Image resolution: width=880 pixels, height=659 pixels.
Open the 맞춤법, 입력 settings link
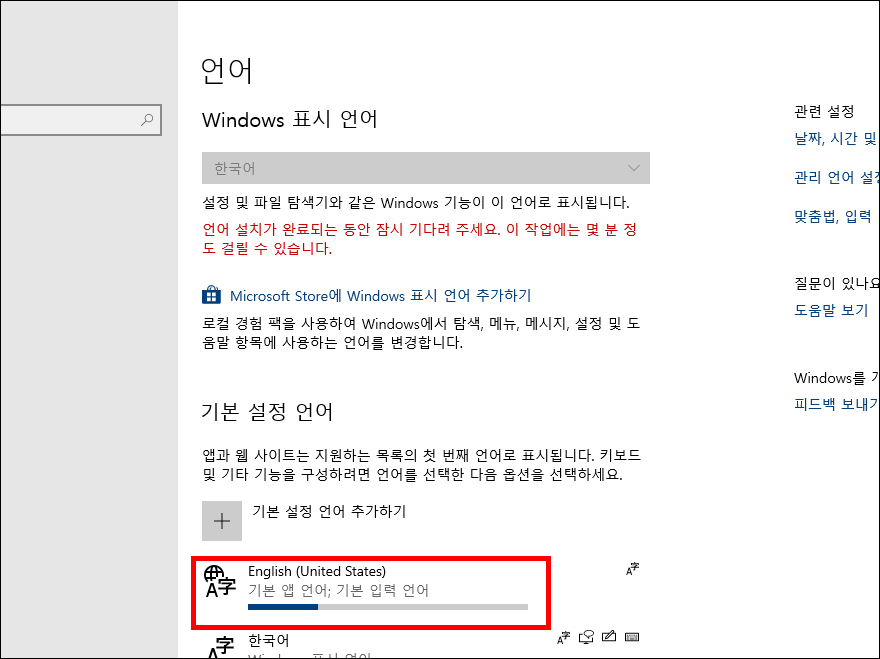point(833,216)
